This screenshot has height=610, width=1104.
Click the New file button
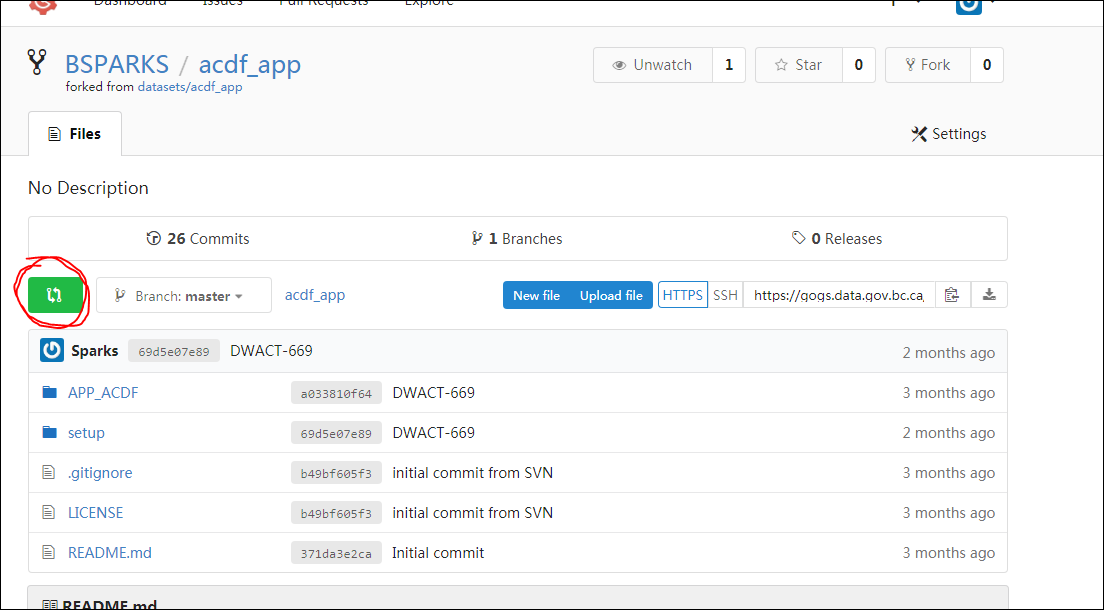point(536,295)
